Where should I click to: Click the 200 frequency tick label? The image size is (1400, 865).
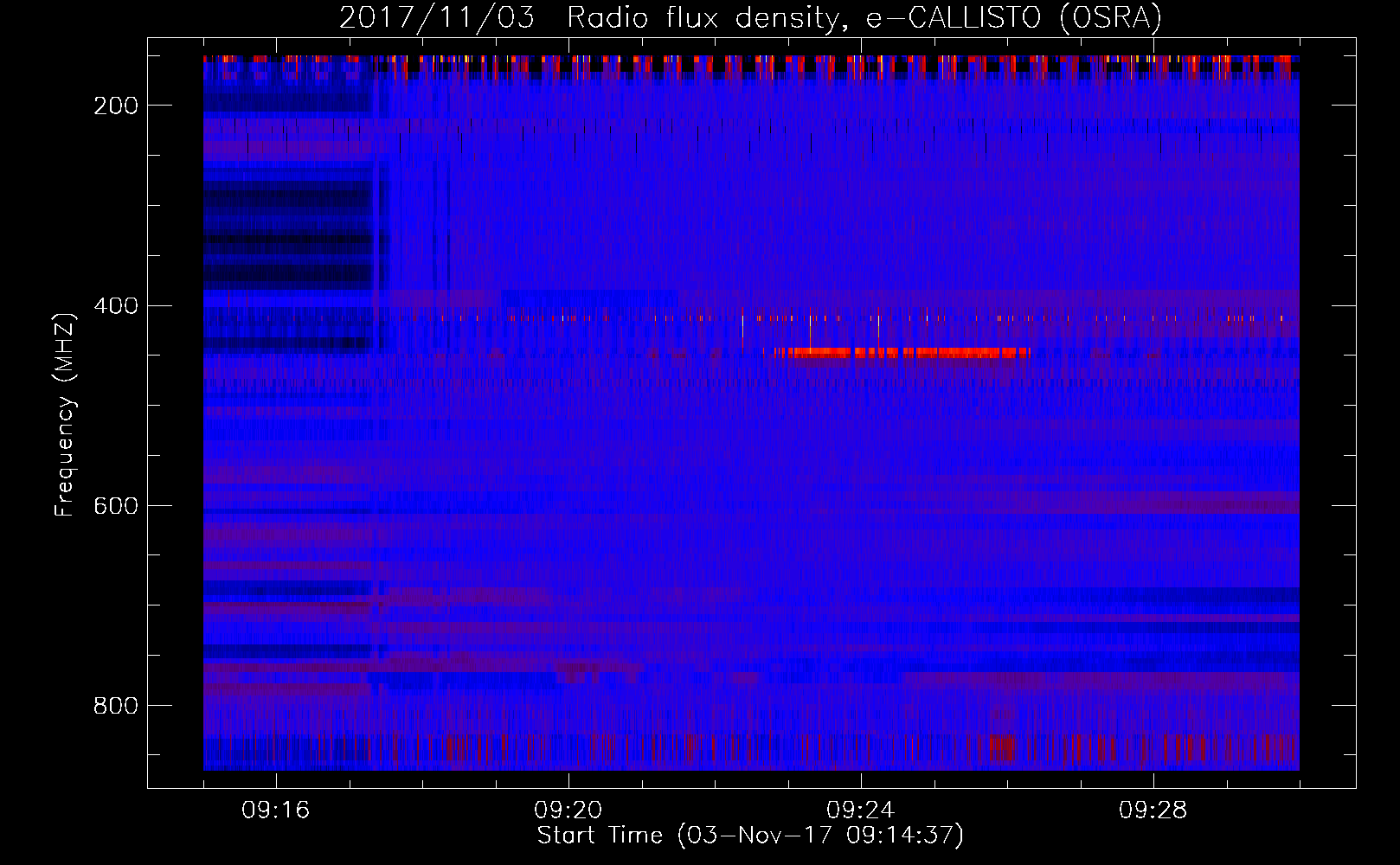coord(116,106)
